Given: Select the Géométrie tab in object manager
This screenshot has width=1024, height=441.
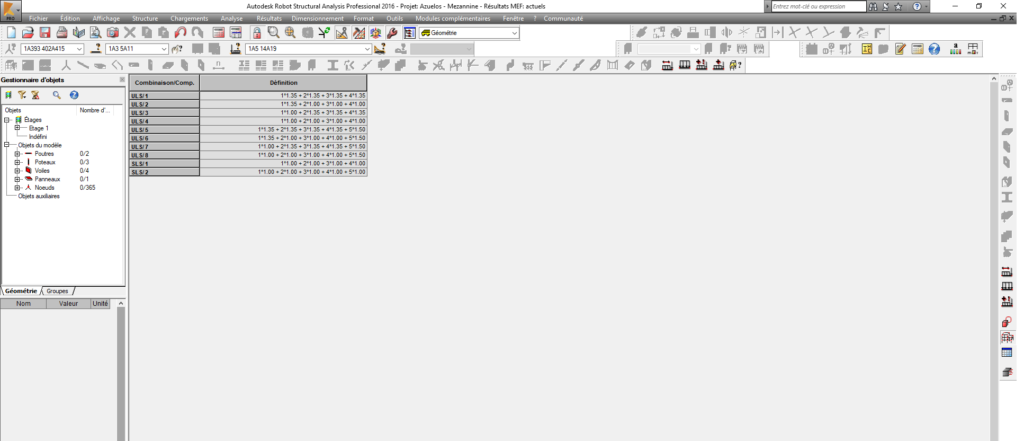Looking at the screenshot, I should tap(20, 291).
